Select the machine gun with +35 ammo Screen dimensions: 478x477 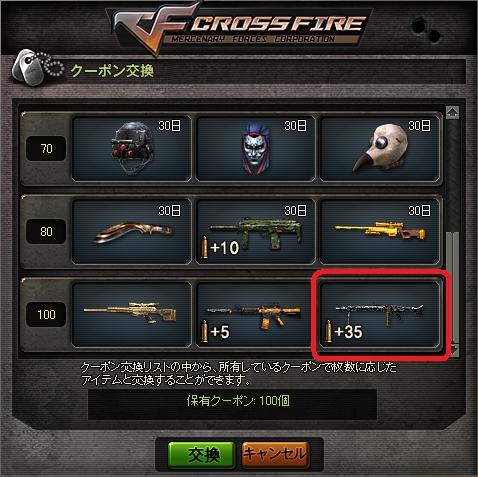pyautogui.click(x=380, y=315)
